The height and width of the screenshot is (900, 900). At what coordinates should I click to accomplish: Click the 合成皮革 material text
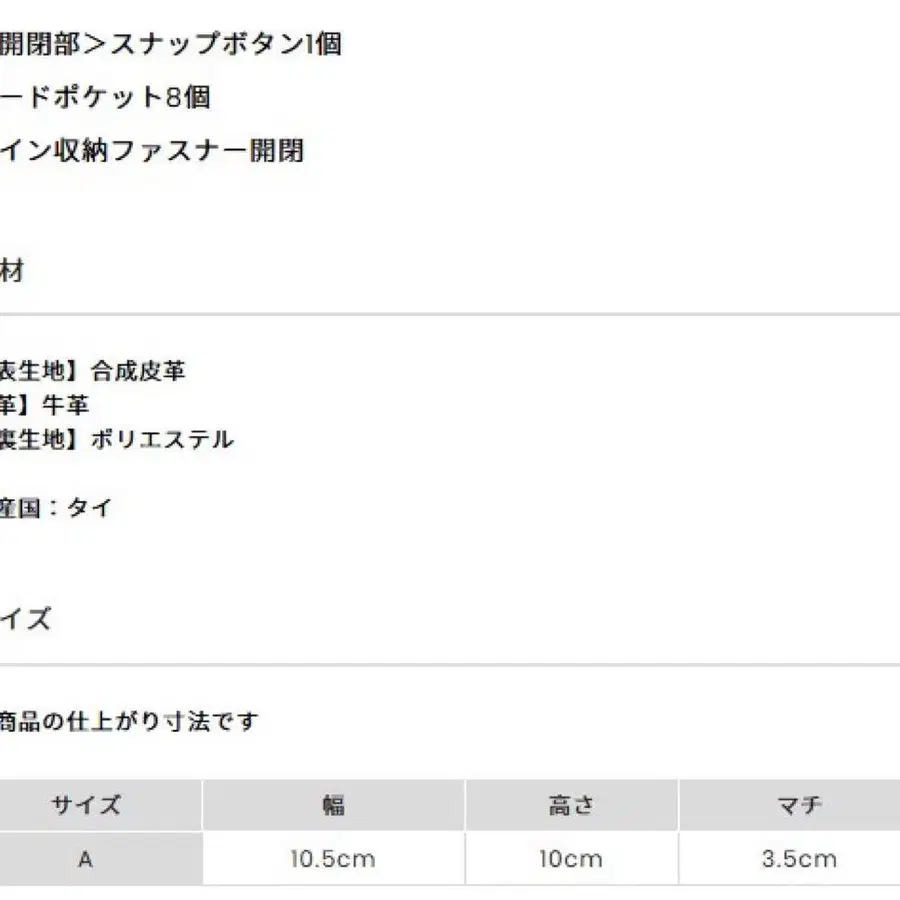(x=138, y=371)
